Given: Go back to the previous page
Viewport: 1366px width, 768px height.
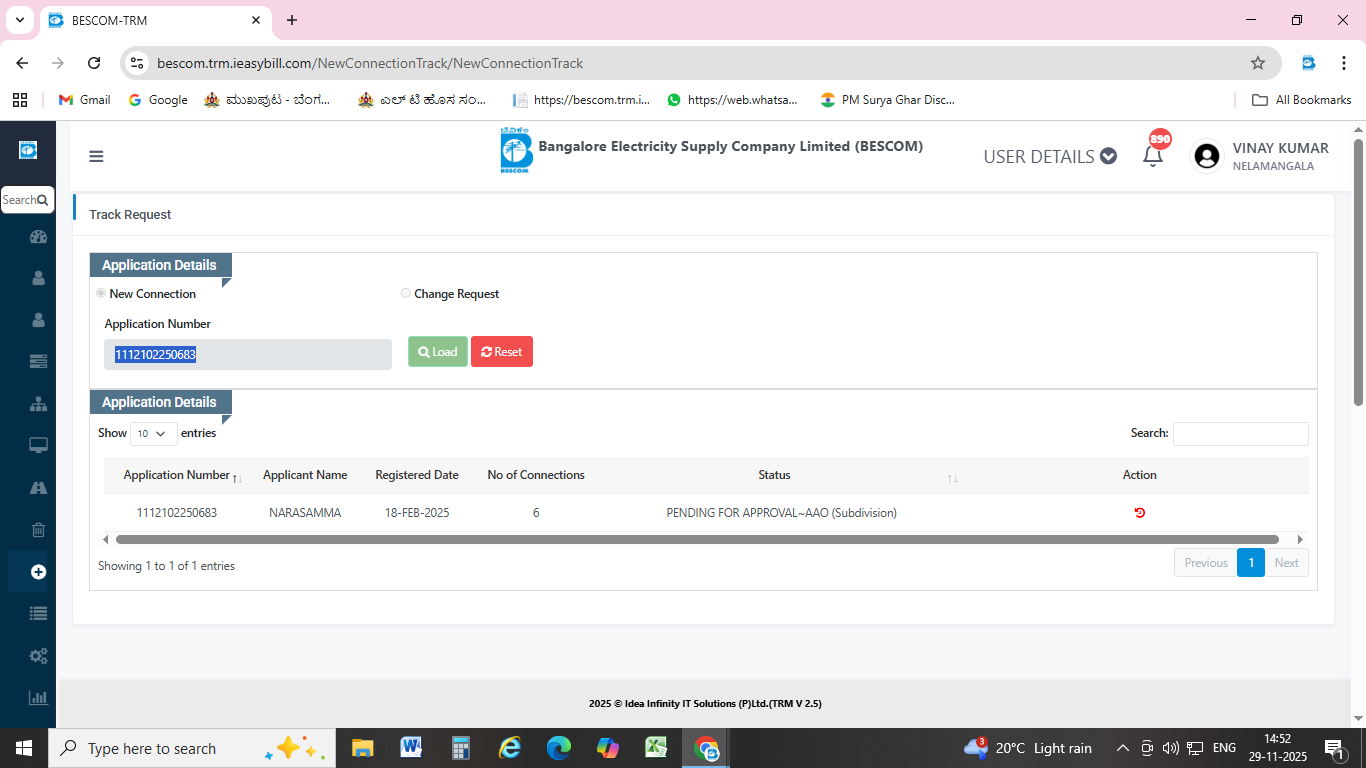Looking at the screenshot, I should [22, 63].
